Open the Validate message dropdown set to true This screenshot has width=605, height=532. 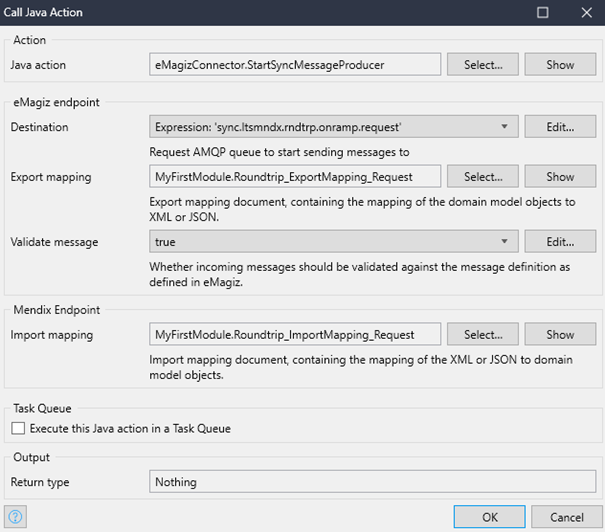coord(334,242)
